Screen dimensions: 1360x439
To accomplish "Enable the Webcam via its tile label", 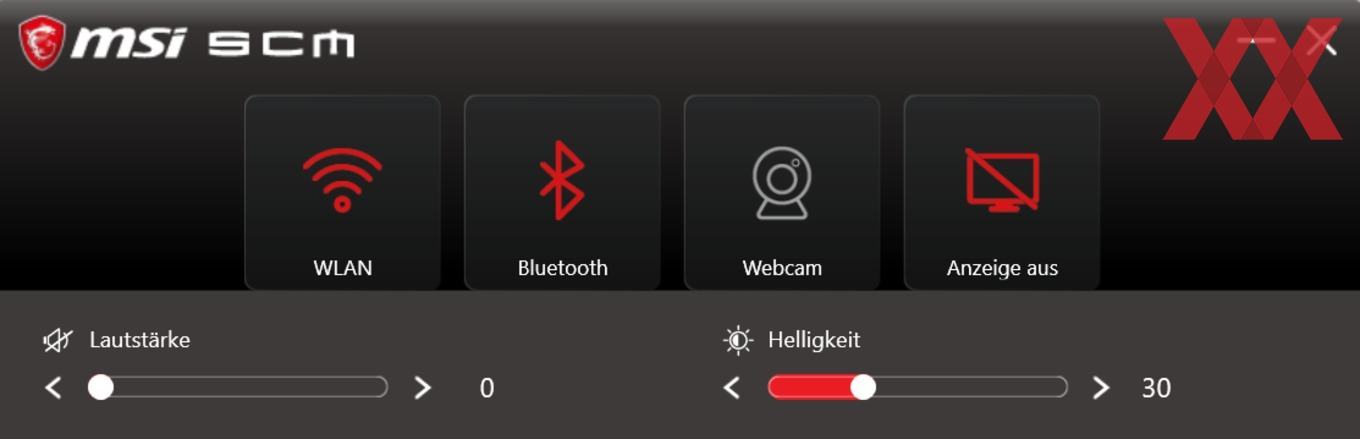I will pos(782,268).
